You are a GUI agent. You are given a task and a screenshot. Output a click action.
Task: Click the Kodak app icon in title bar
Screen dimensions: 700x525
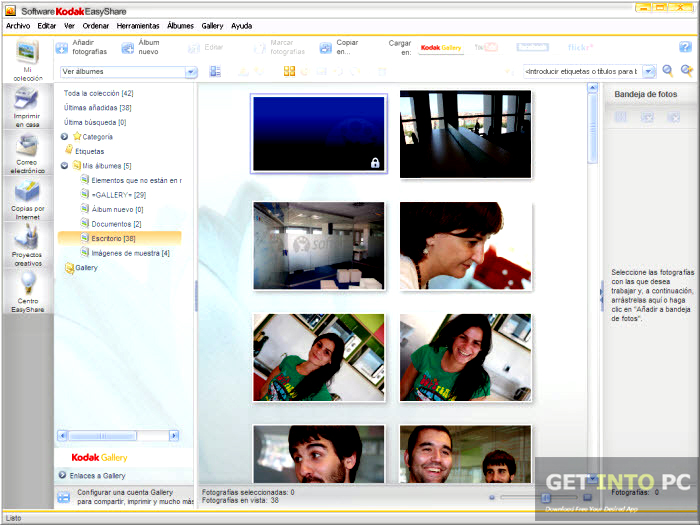(10, 11)
